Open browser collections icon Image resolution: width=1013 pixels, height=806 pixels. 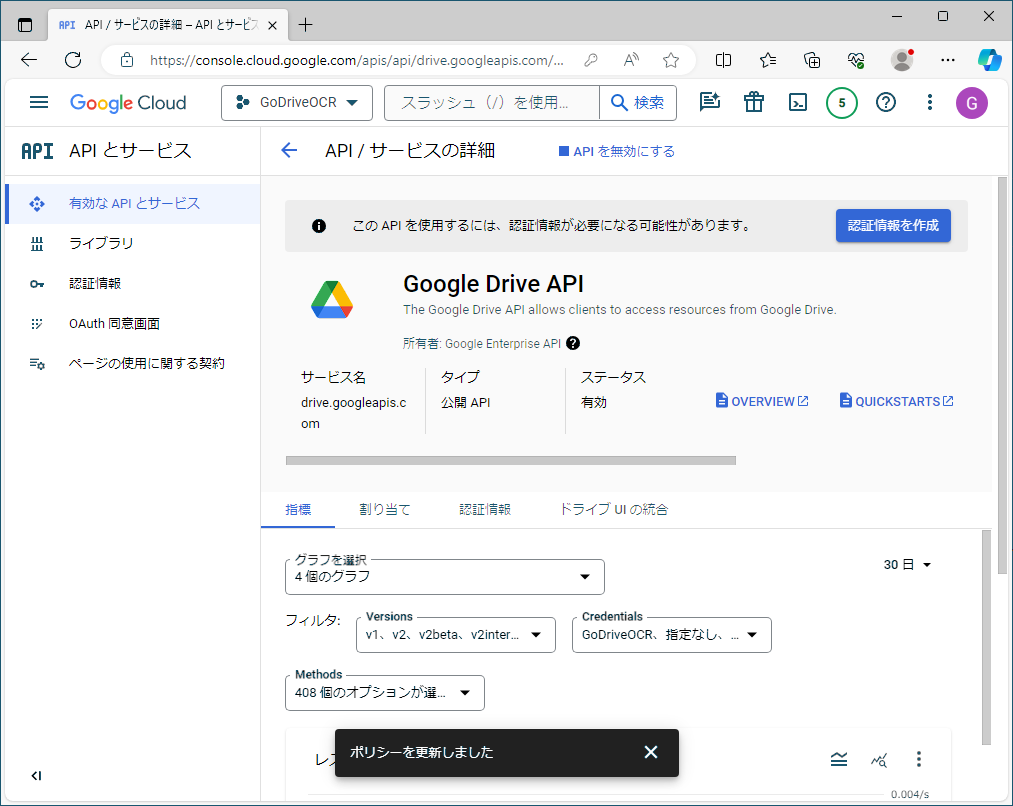pos(811,60)
